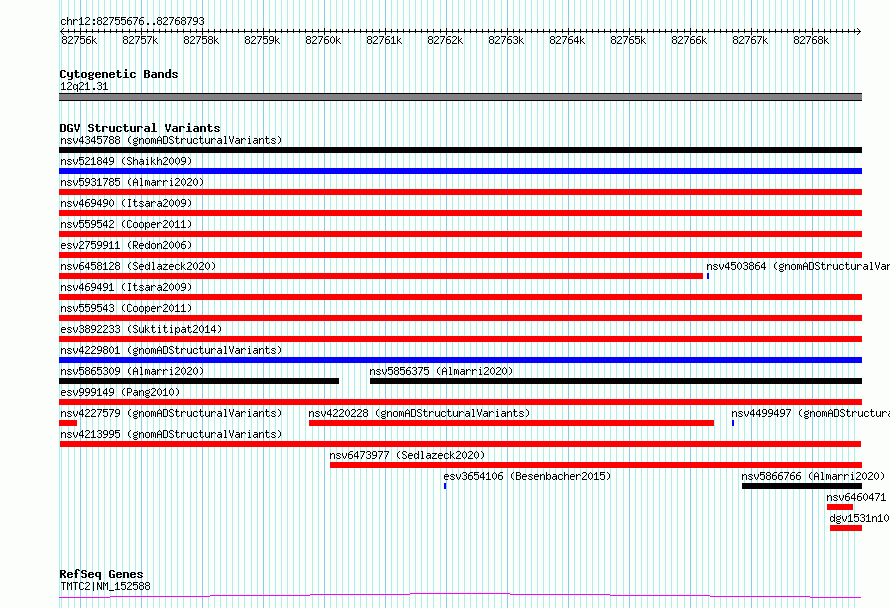Click the red bar under esv3892233

(x=460, y=339)
